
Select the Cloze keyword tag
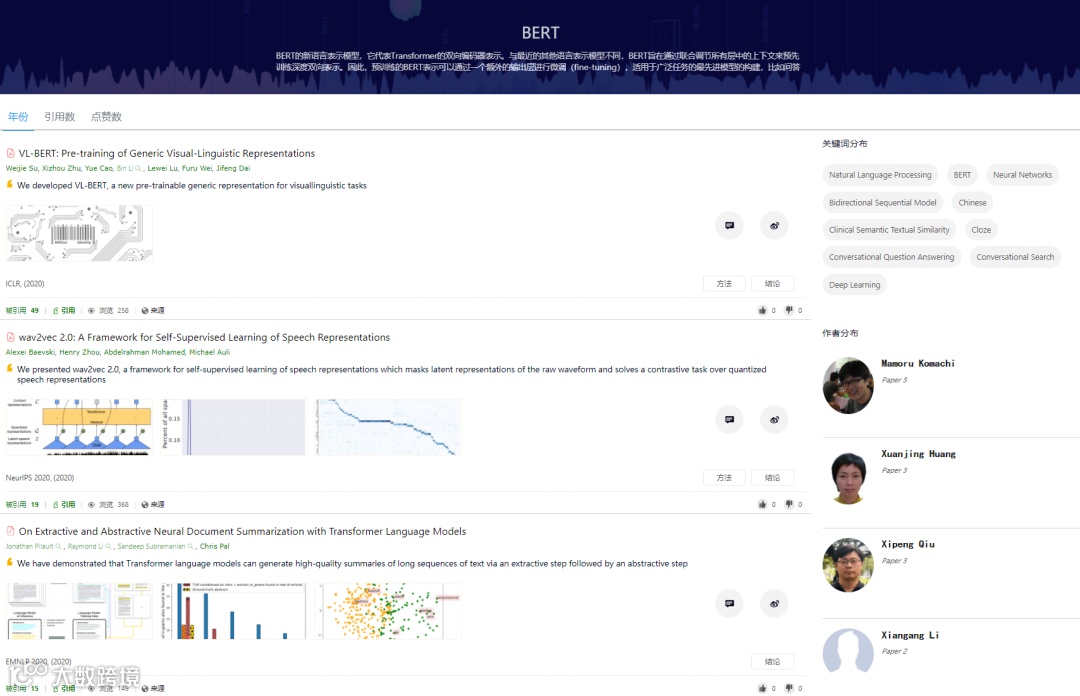(x=981, y=229)
